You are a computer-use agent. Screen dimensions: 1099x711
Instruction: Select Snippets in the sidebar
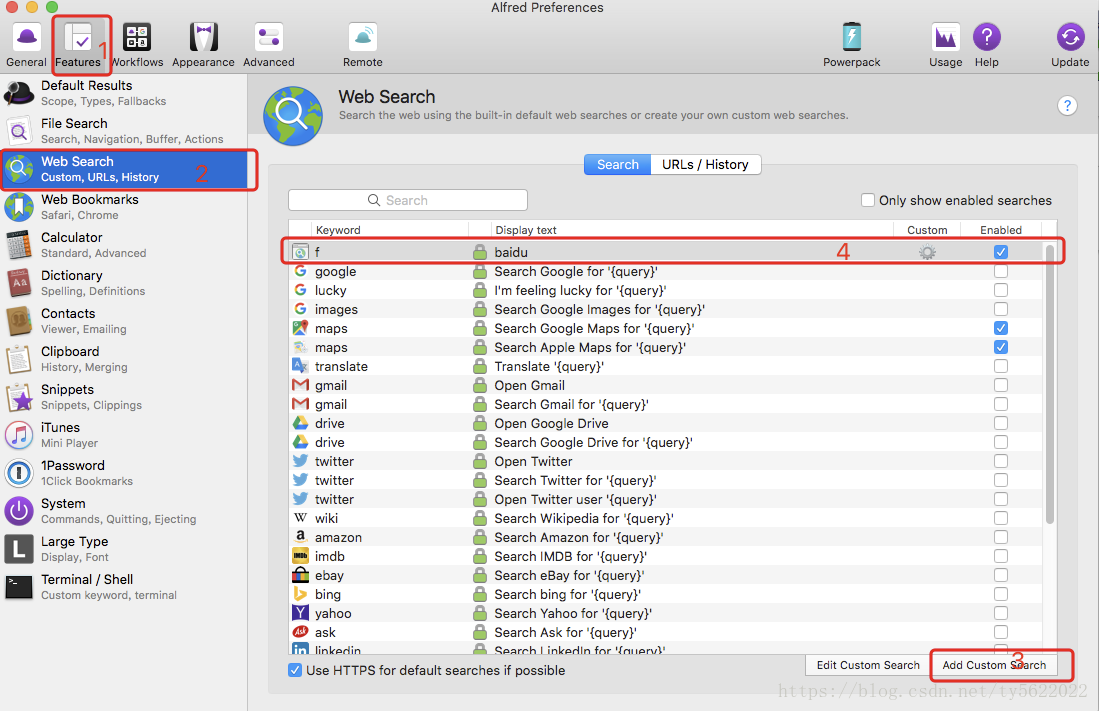point(123,397)
